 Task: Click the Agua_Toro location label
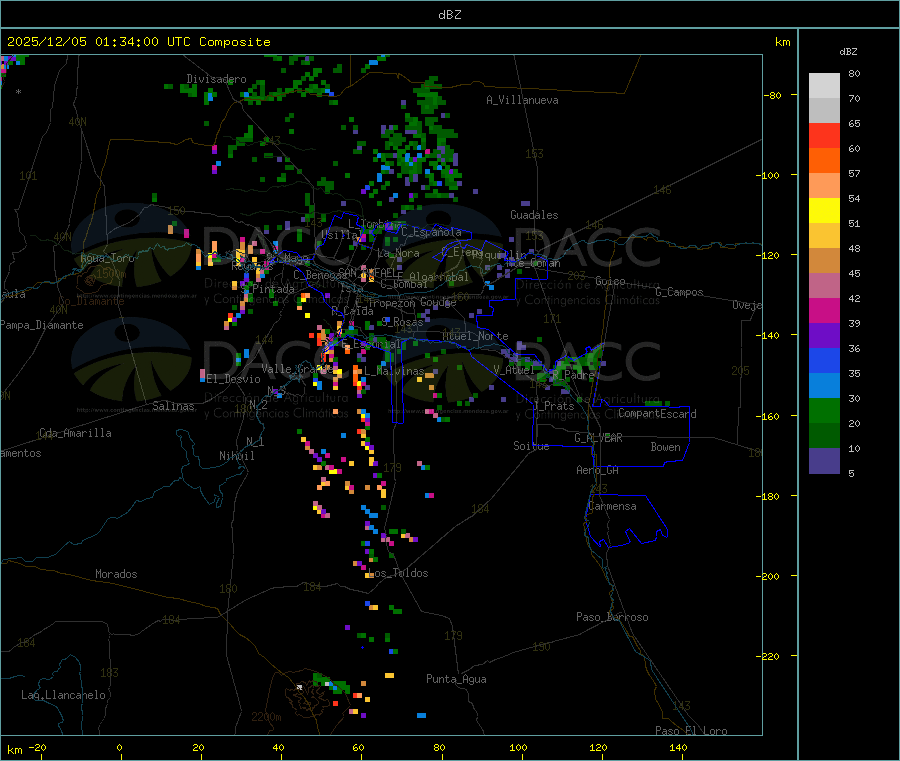(107, 258)
